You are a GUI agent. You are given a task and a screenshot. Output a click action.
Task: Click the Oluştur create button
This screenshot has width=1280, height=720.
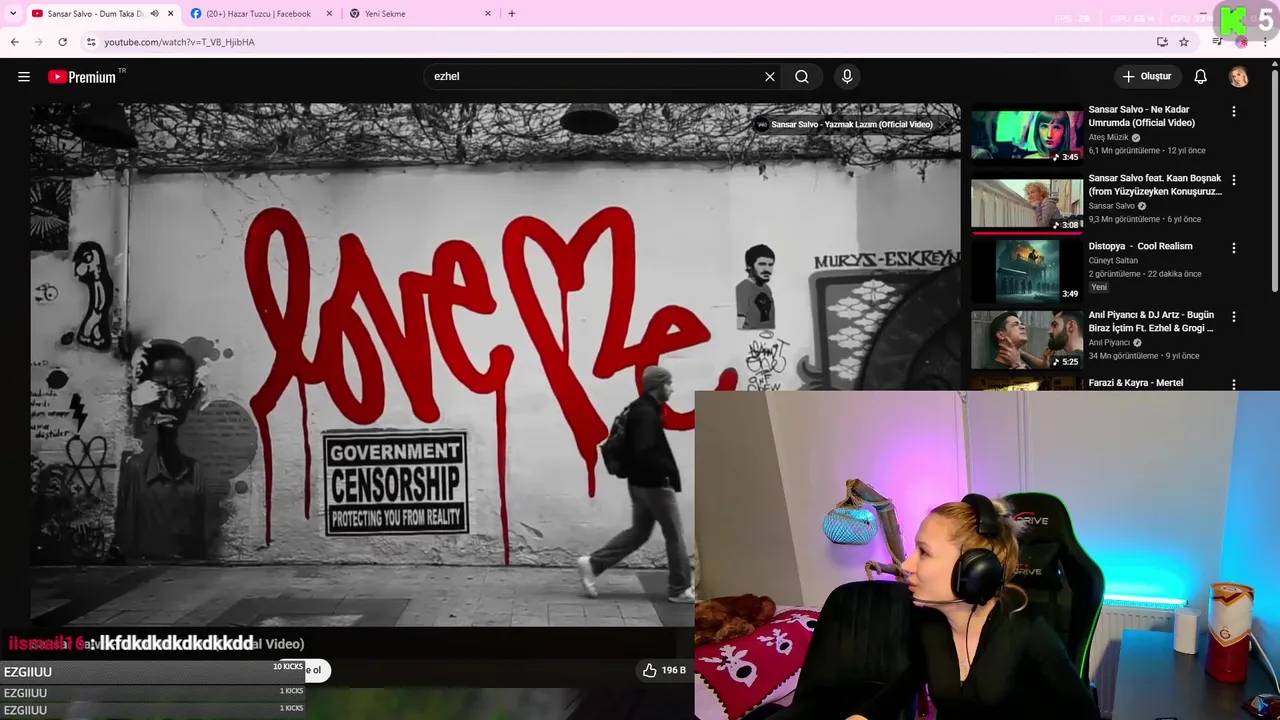click(x=1147, y=77)
